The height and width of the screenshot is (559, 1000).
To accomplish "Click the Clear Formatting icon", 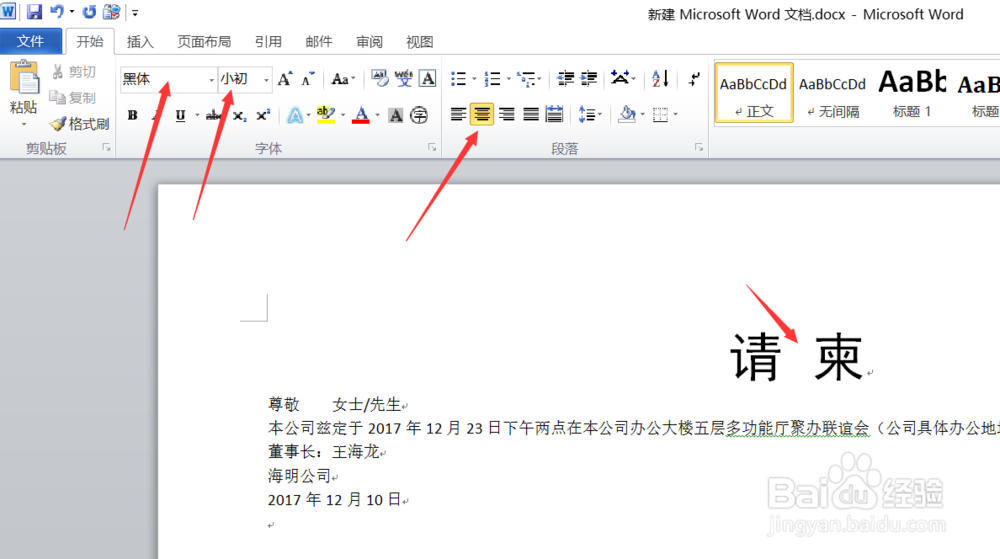I will [379, 78].
